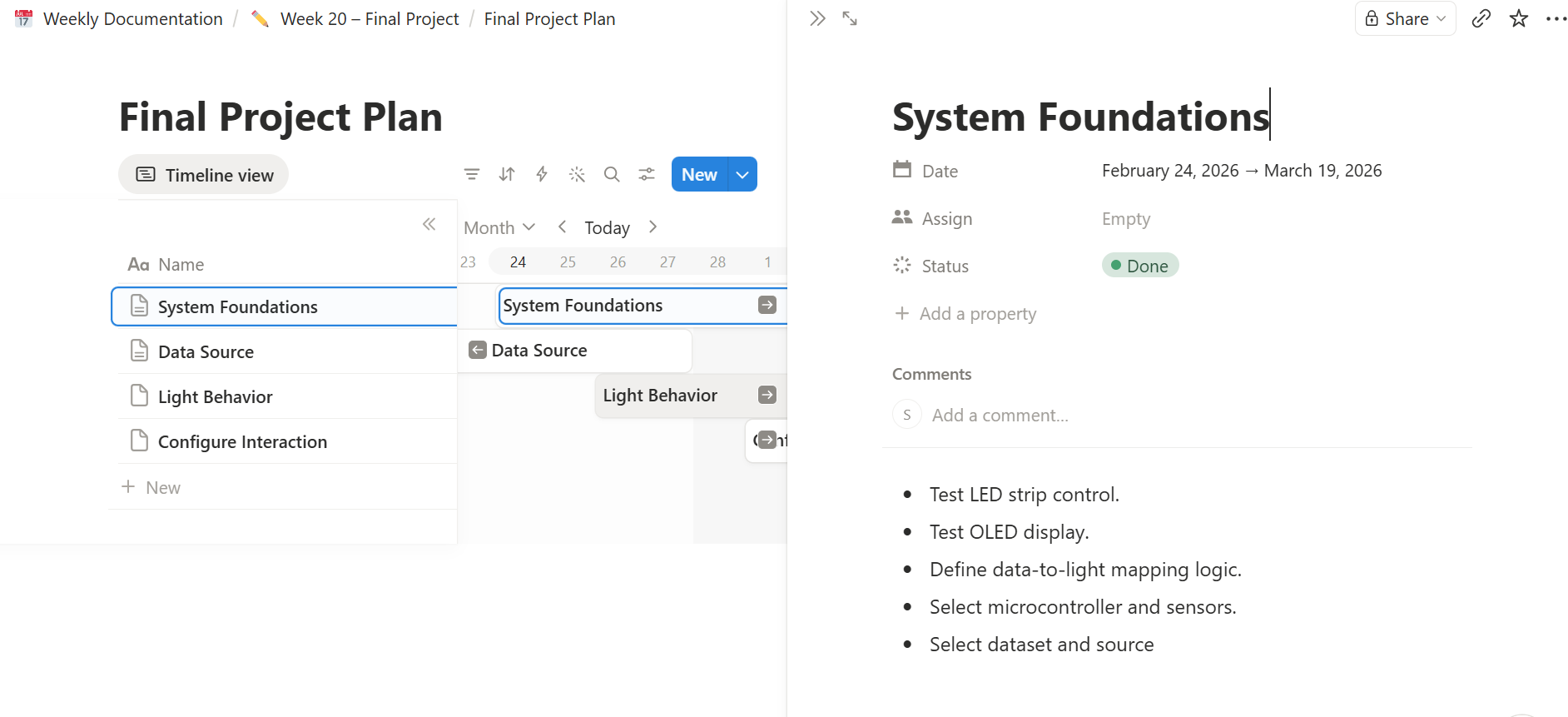Click System Foundations page title

[1080, 116]
